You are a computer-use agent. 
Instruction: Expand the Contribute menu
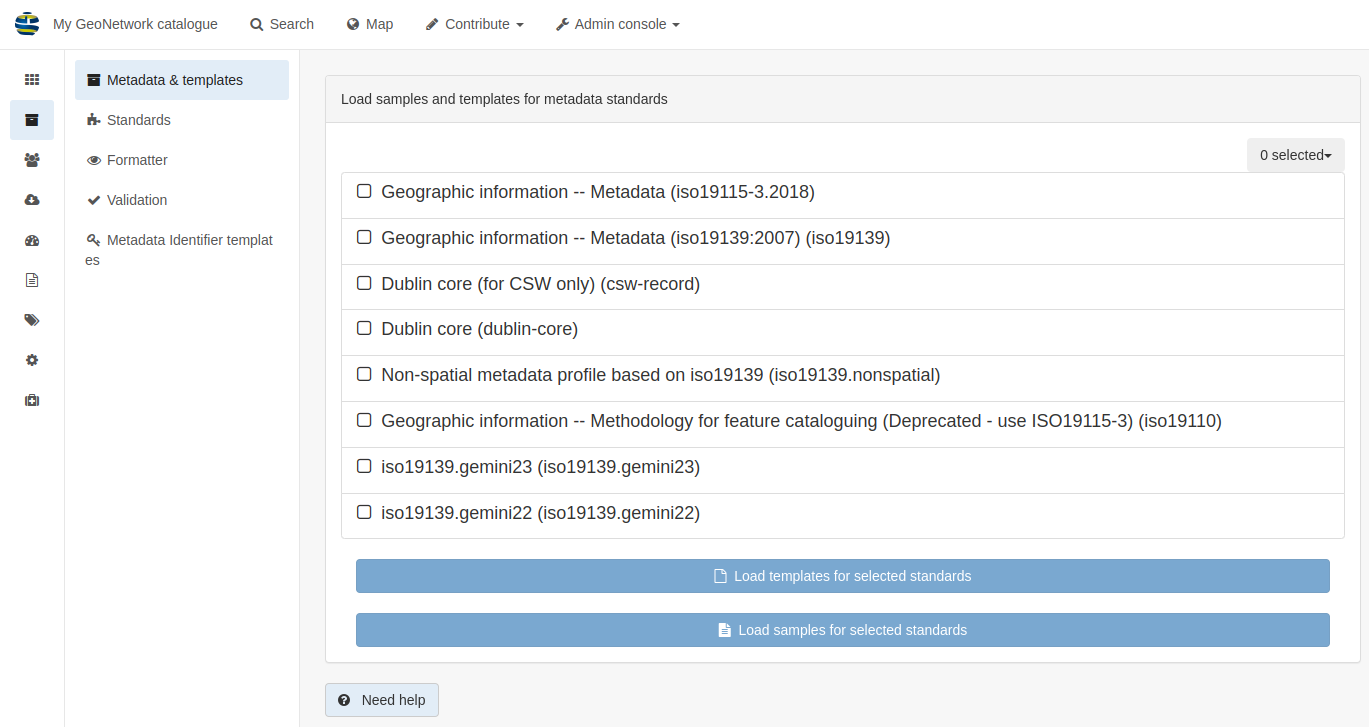[474, 24]
